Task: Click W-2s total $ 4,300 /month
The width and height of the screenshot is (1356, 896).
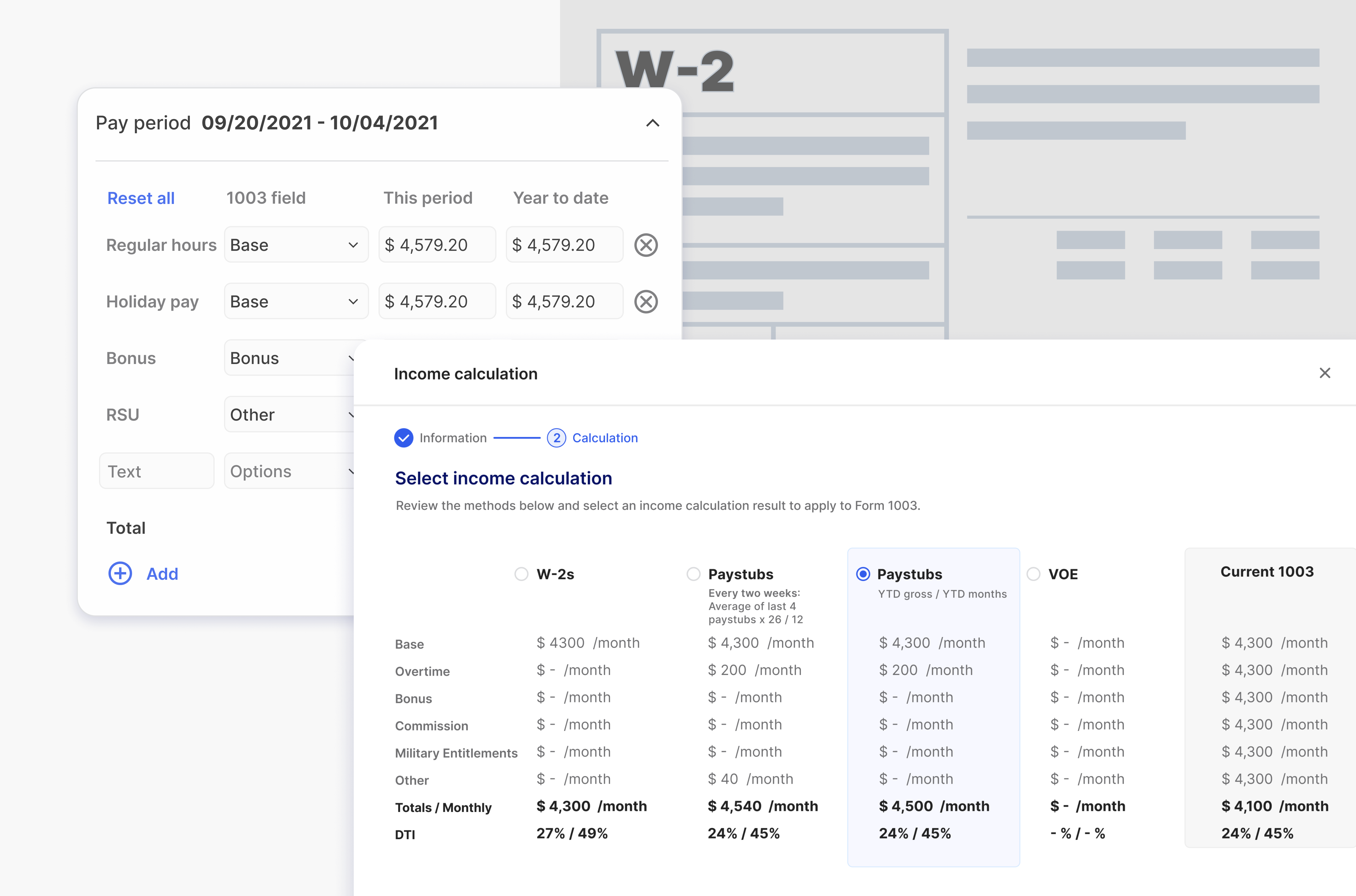Action: pyautogui.click(x=591, y=806)
